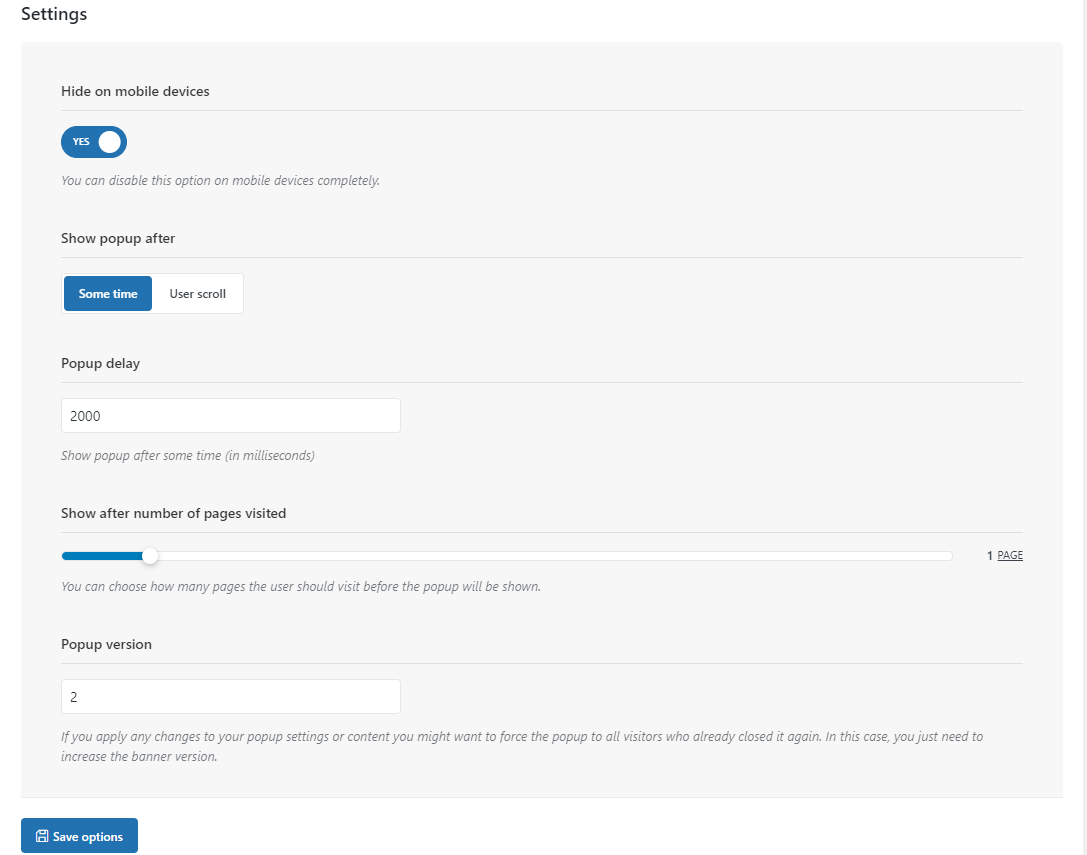Image resolution: width=1087 pixels, height=855 pixels.
Task: Click 'Show after number of pages visited' label
Action: tap(173, 513)
